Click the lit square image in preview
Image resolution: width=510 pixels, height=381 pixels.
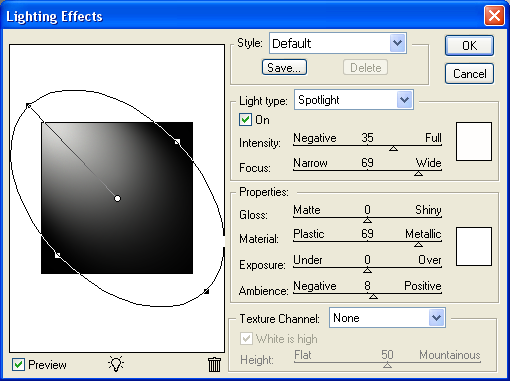pos(117,198)
